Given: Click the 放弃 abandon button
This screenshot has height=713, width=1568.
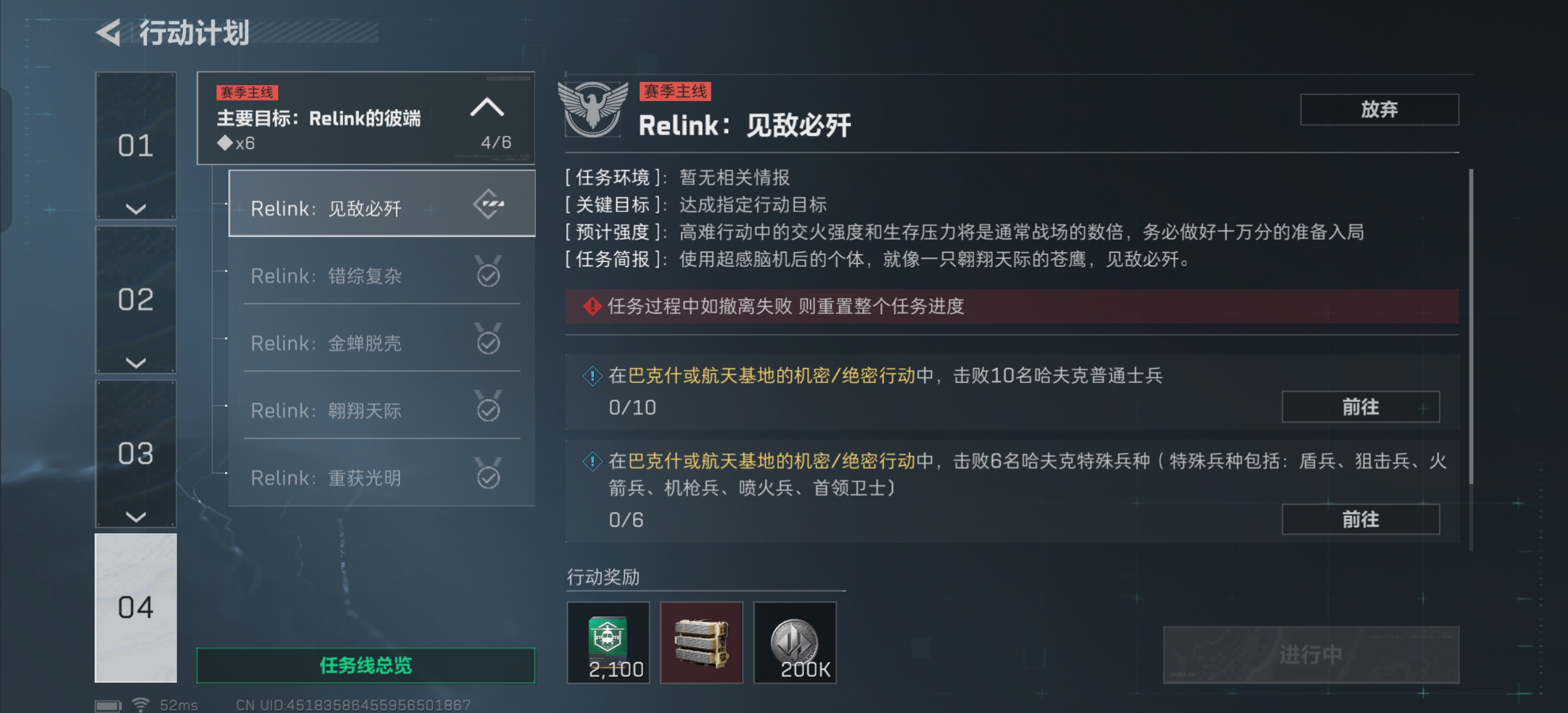Looking at the screenshot, I should [1379, 109].
